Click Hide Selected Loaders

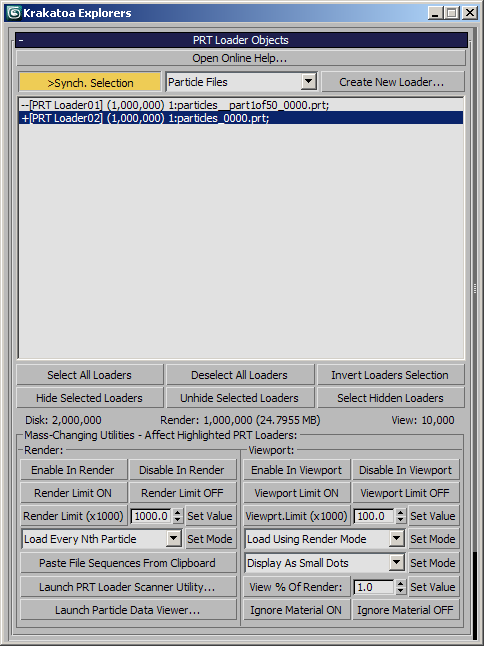[89, 398]
